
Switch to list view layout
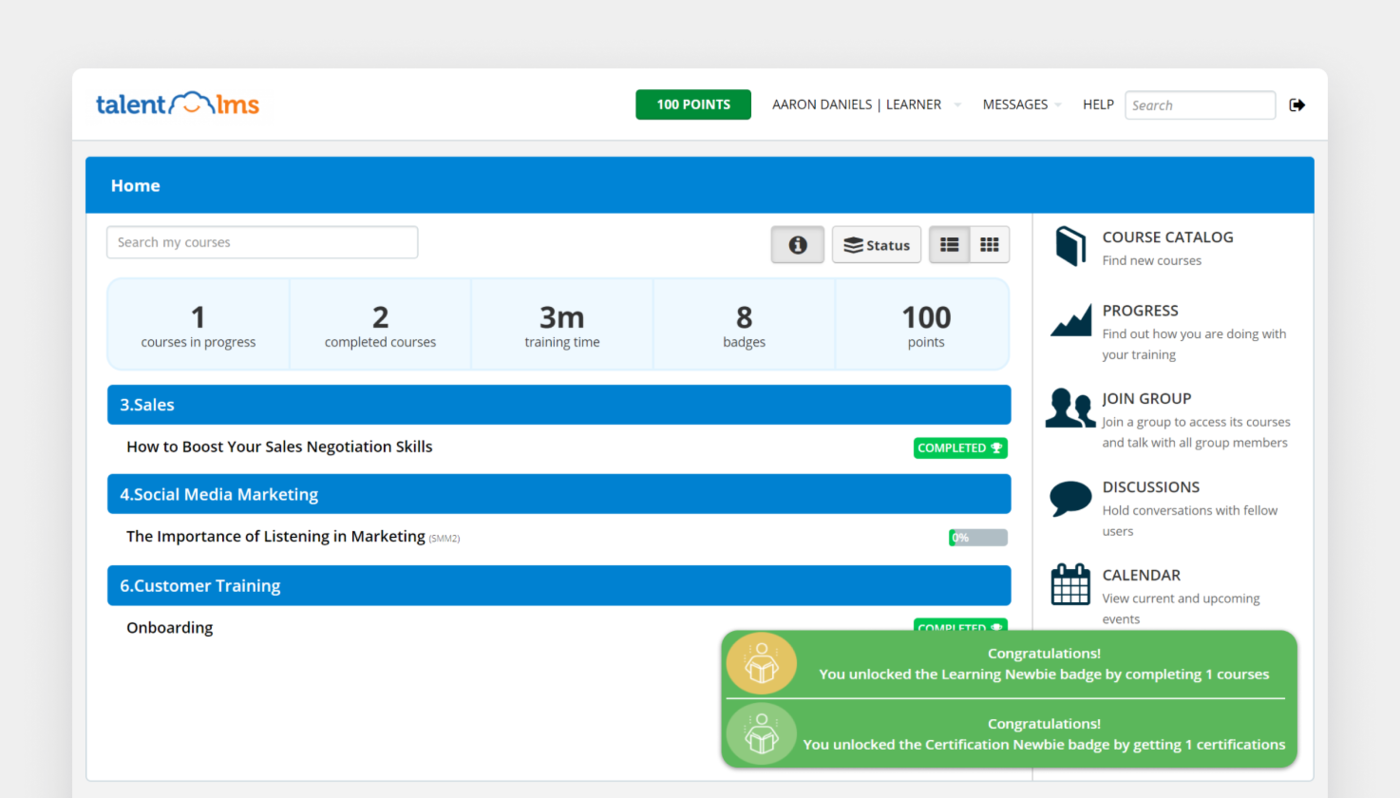[950, 245]
